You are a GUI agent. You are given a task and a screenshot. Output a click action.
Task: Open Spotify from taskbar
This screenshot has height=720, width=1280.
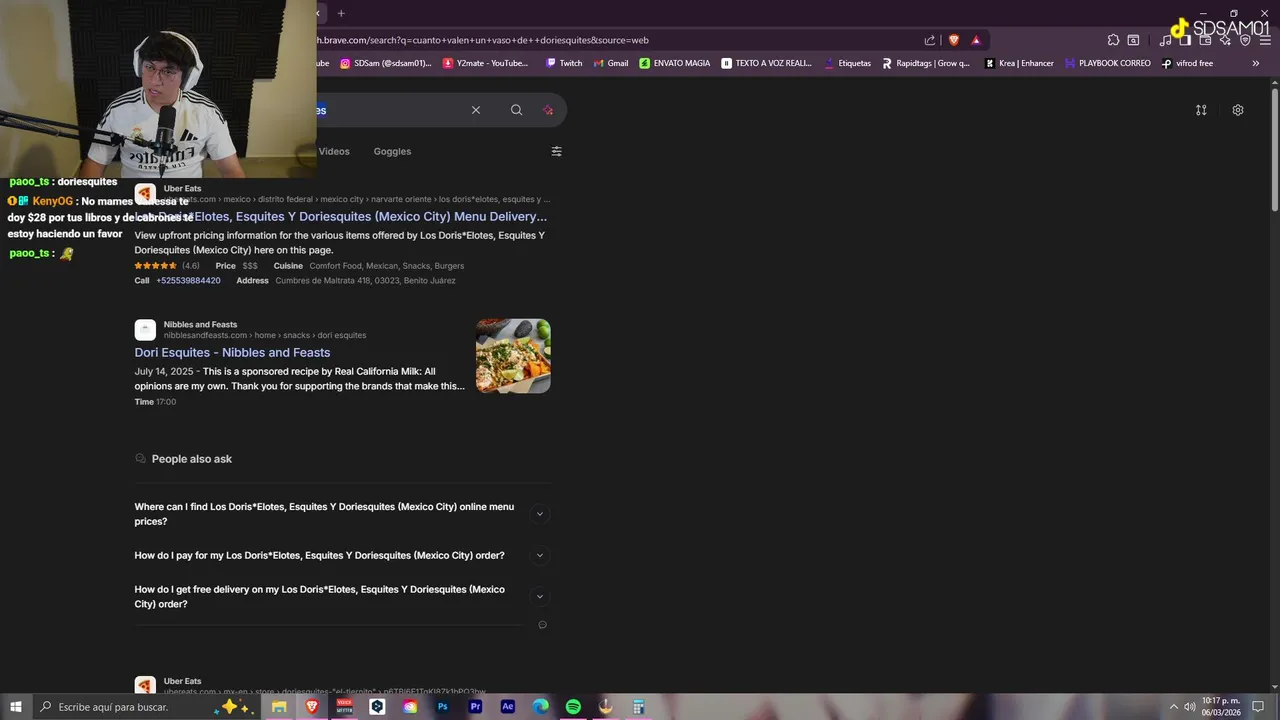[x=573, y=707]
